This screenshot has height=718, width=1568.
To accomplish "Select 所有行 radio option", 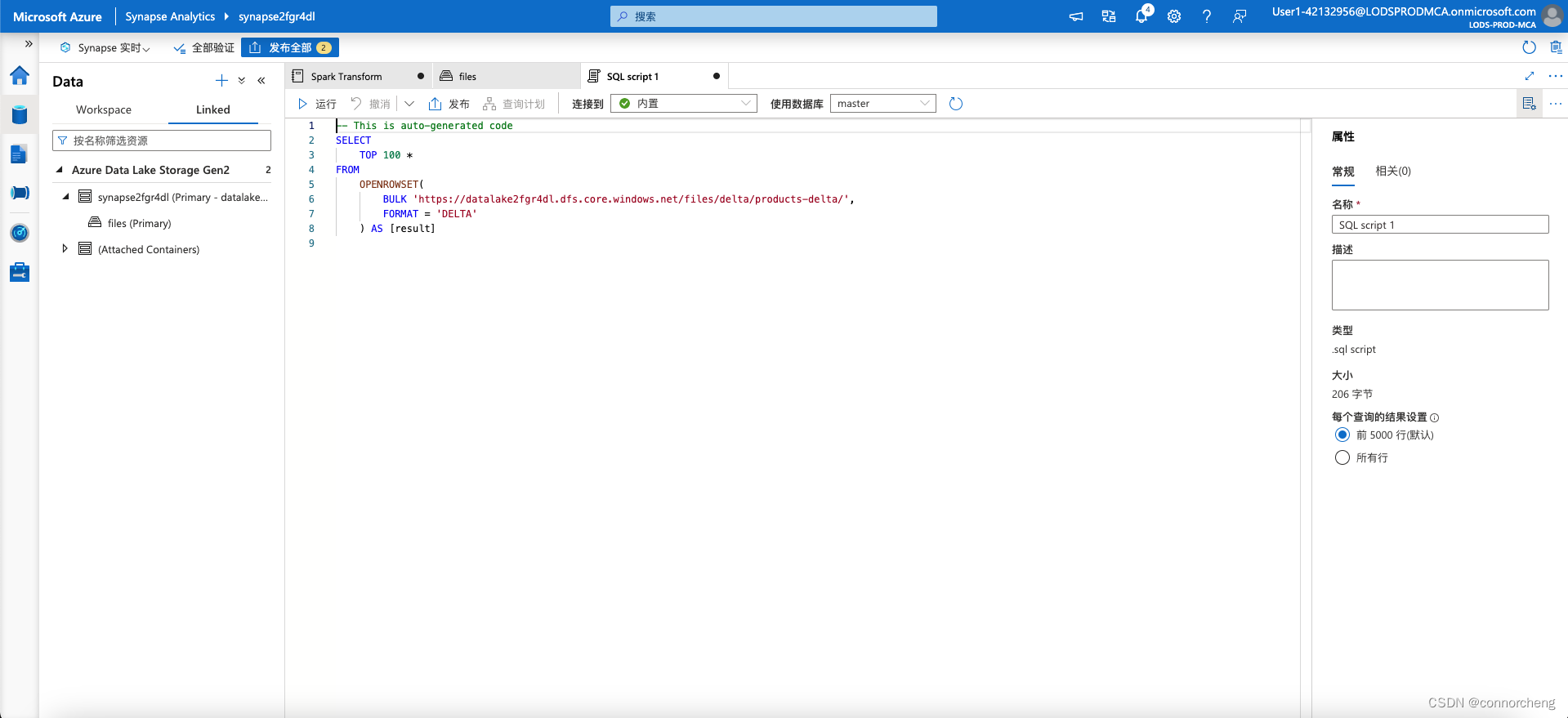I will 1342,457.
